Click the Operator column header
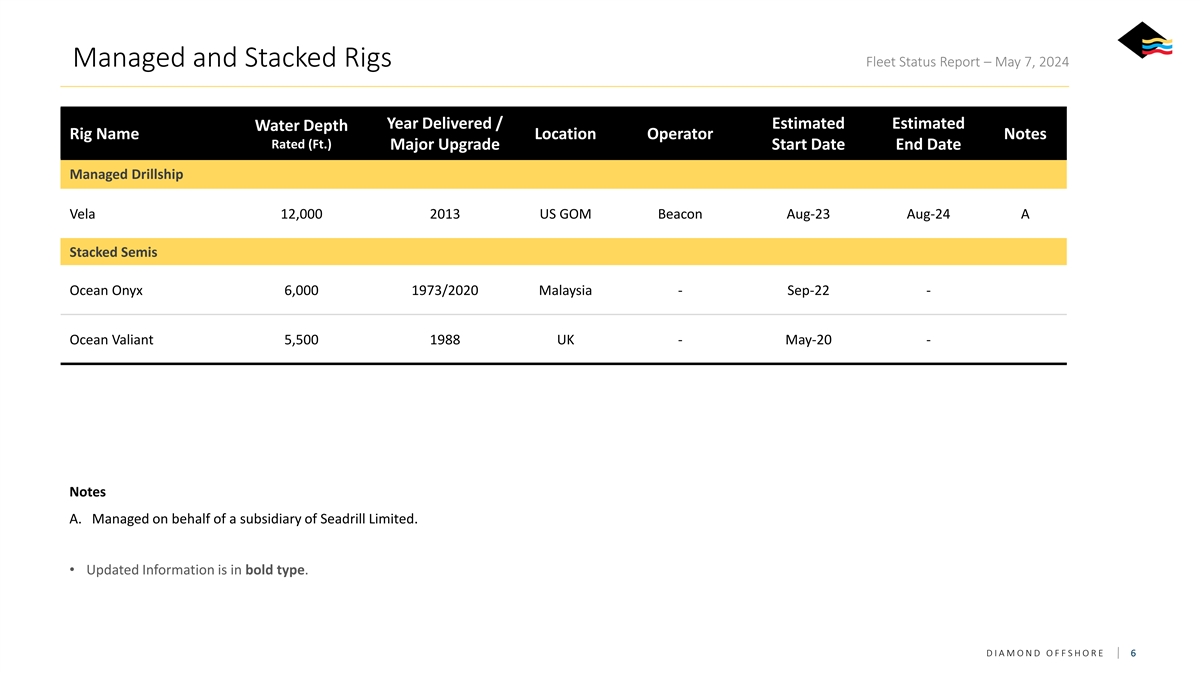This screenshot has width=1200, height=675. pos(679,134)
